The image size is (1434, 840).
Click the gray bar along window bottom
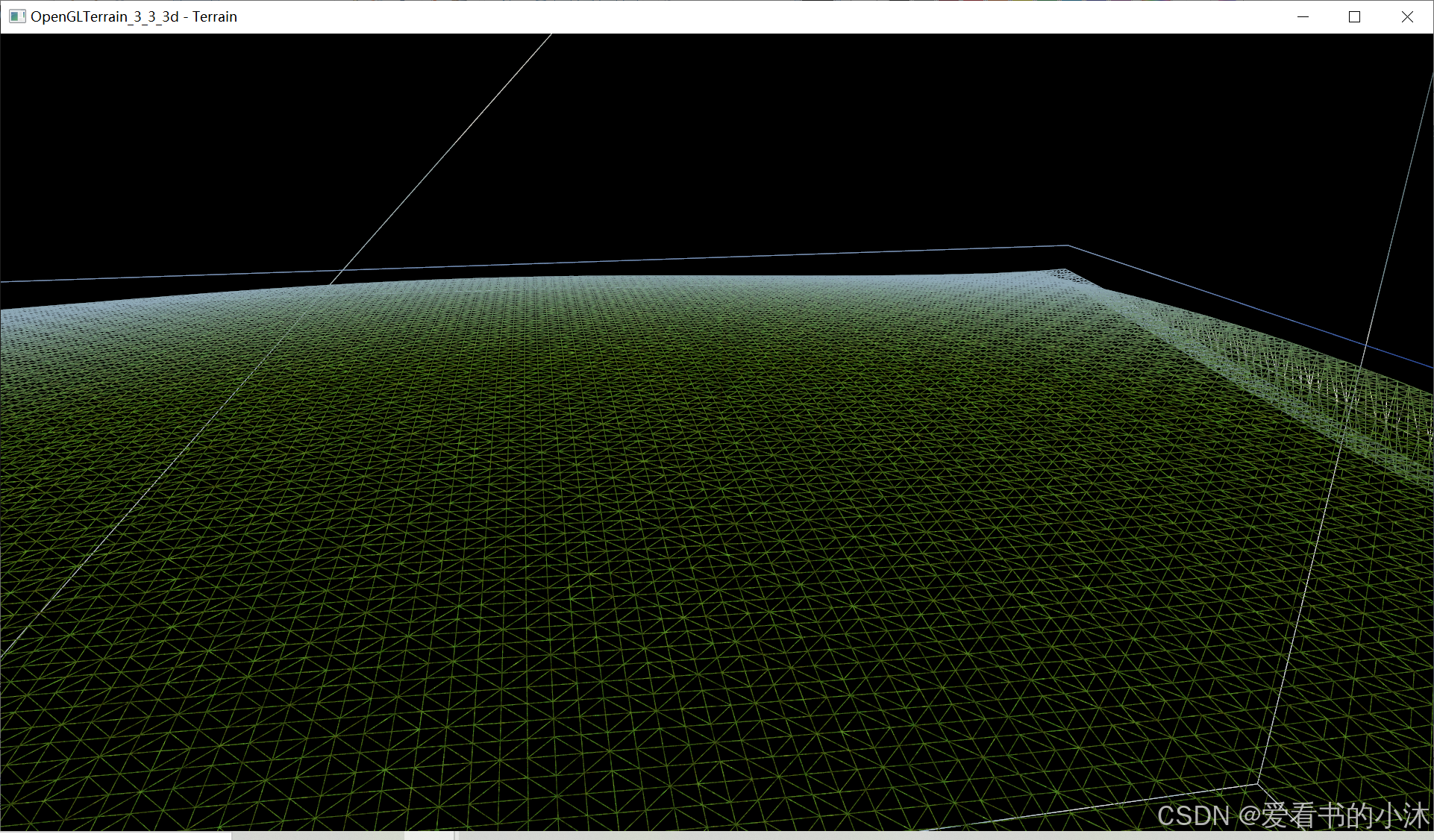(746, 836)
